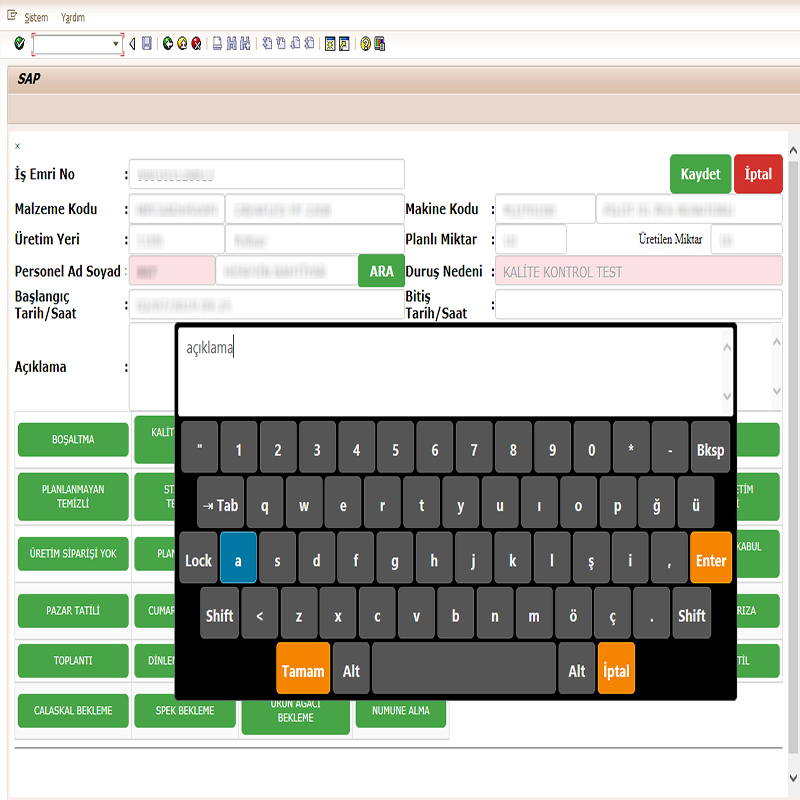Viewport: 800px width, 800px height.
Task: Click the green Back arrow icon
Action: [x=167, y=44]
